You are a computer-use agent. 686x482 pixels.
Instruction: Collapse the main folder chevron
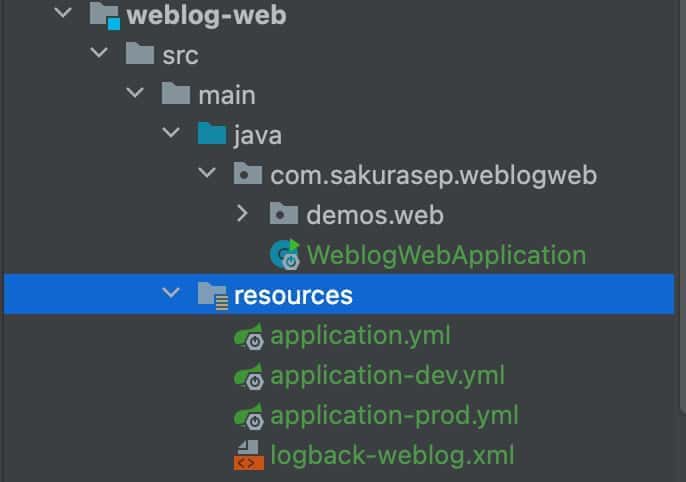click(x=135, y=92)
